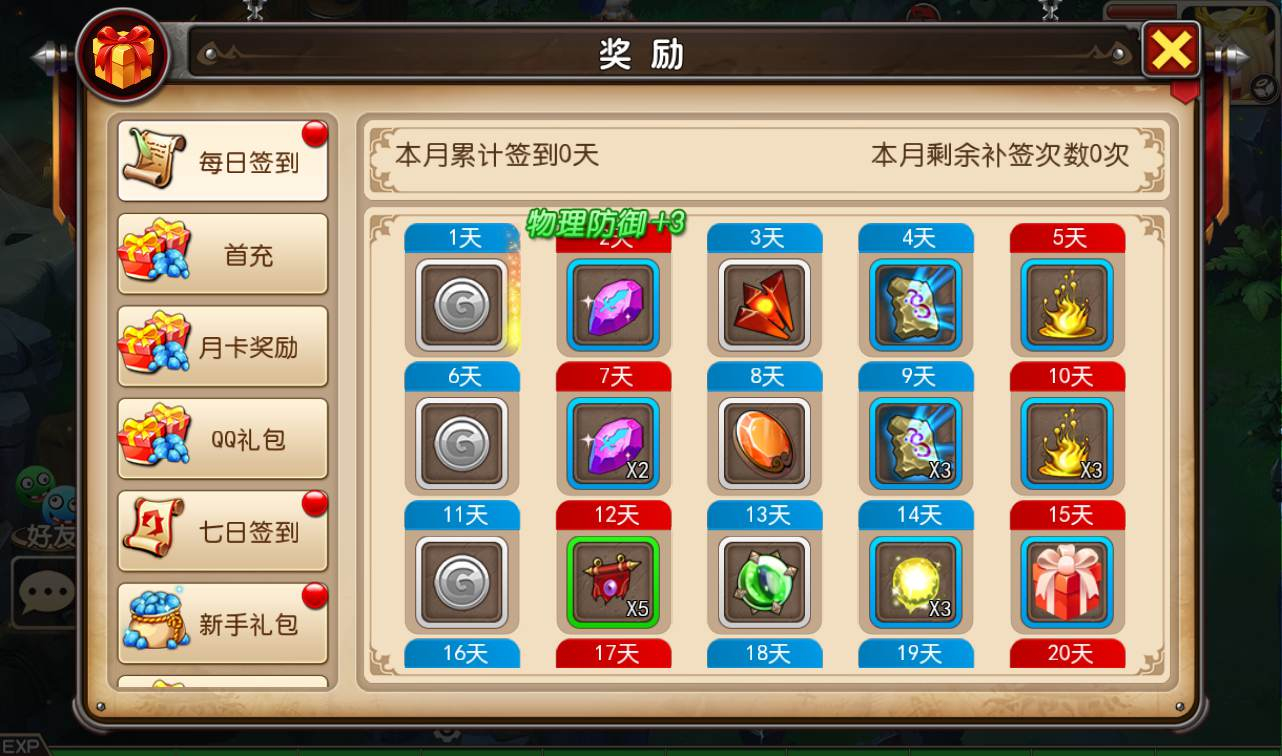Close the 奖励 rewards window
Screen dimensions: 1282x756
(1172, 50)
